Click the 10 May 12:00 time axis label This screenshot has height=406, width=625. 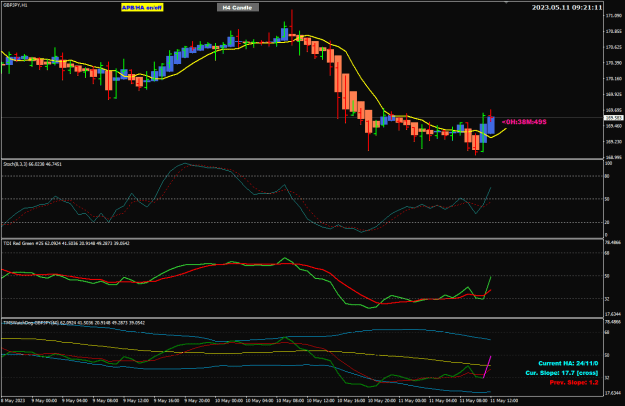(x=319, y=400)
